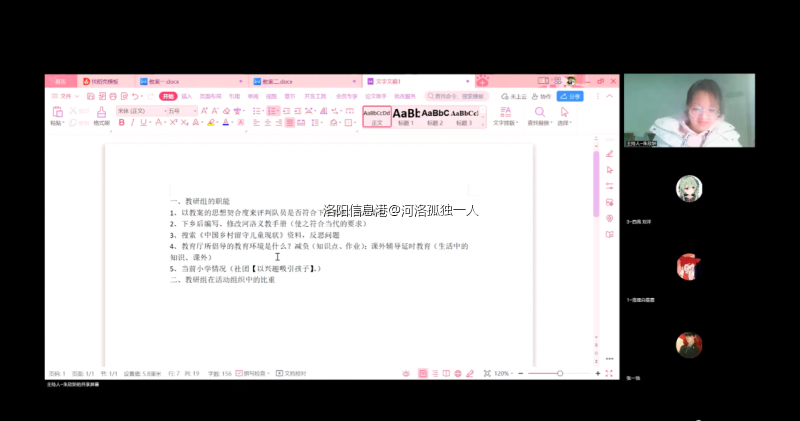
Task: Expand the styles gallery arrow
Action: click(x=483, y=123)
